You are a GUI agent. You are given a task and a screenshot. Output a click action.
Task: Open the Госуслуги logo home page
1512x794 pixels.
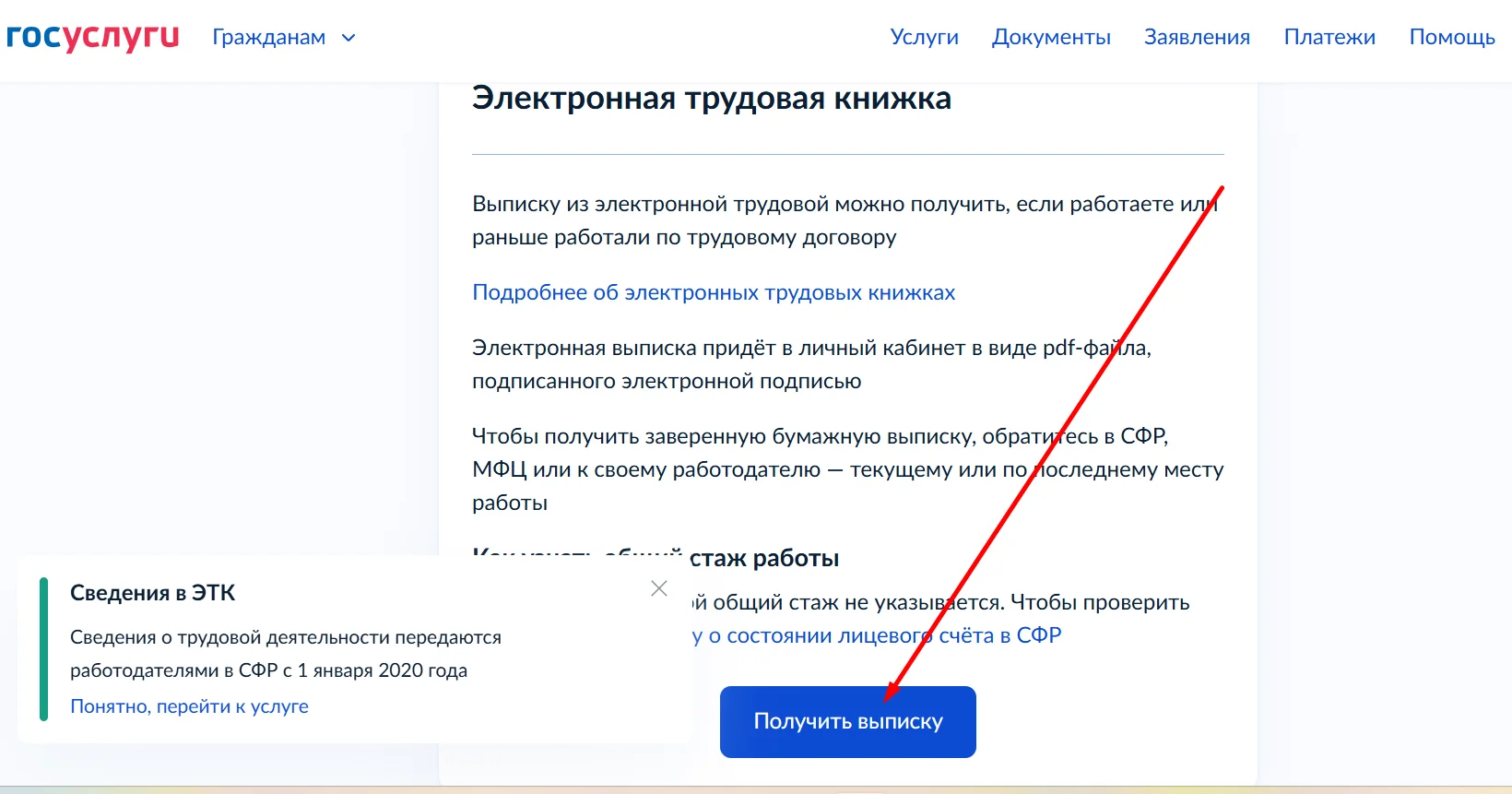point(92,37)
